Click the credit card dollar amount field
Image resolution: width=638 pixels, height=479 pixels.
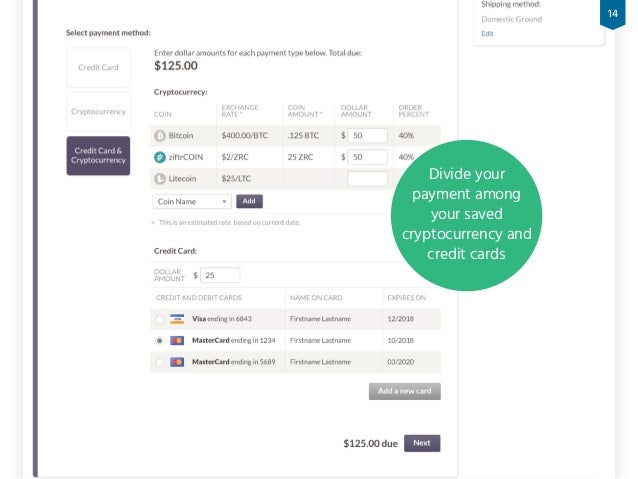click(x=220, y=275)
